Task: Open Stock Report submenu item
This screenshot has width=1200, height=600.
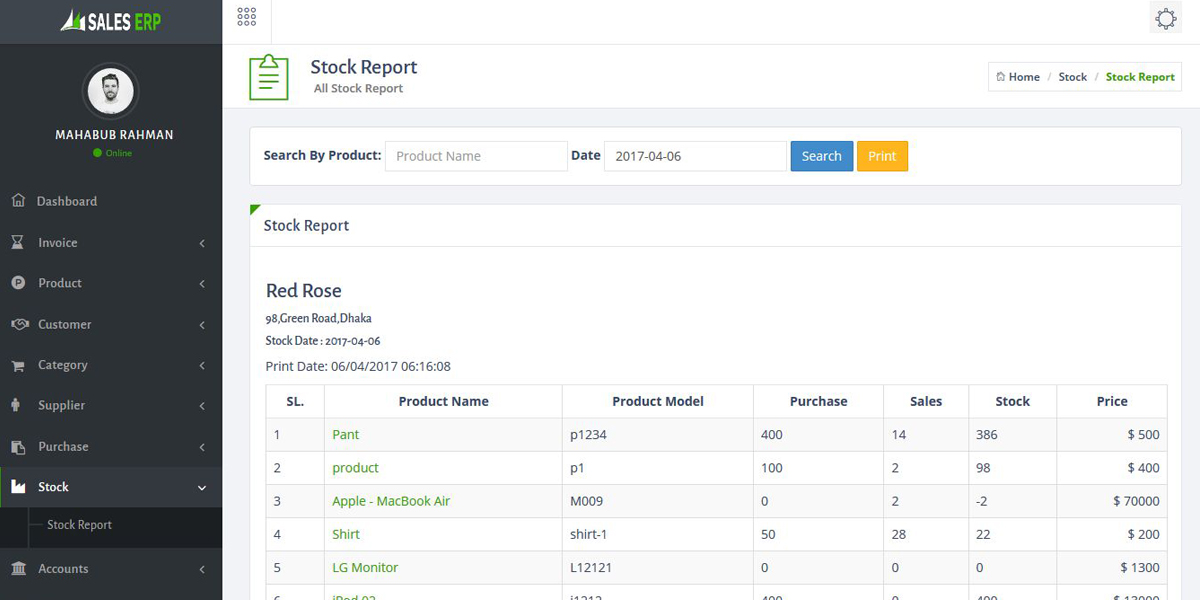Action: [x=79, y=525]
